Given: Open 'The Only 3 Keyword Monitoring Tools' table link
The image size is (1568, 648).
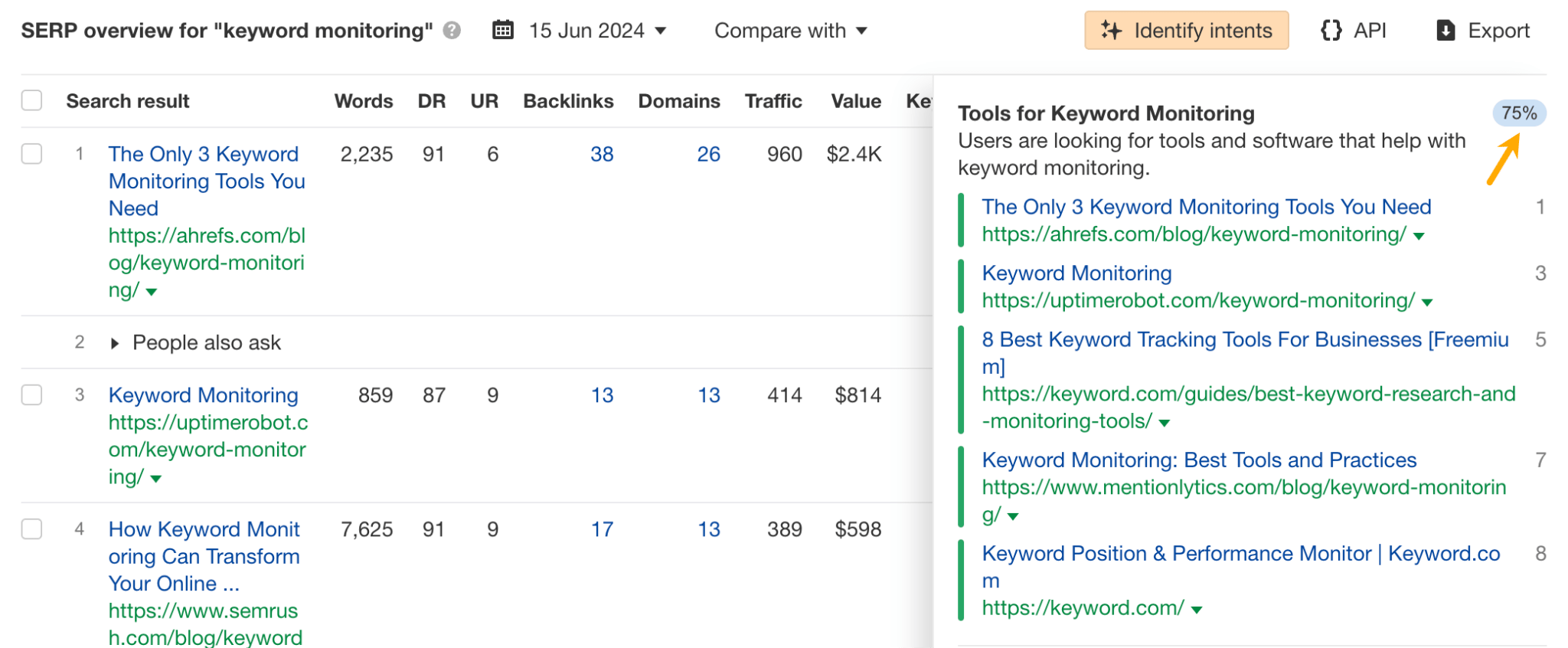Looking at the screenshot, I should 207,181.
